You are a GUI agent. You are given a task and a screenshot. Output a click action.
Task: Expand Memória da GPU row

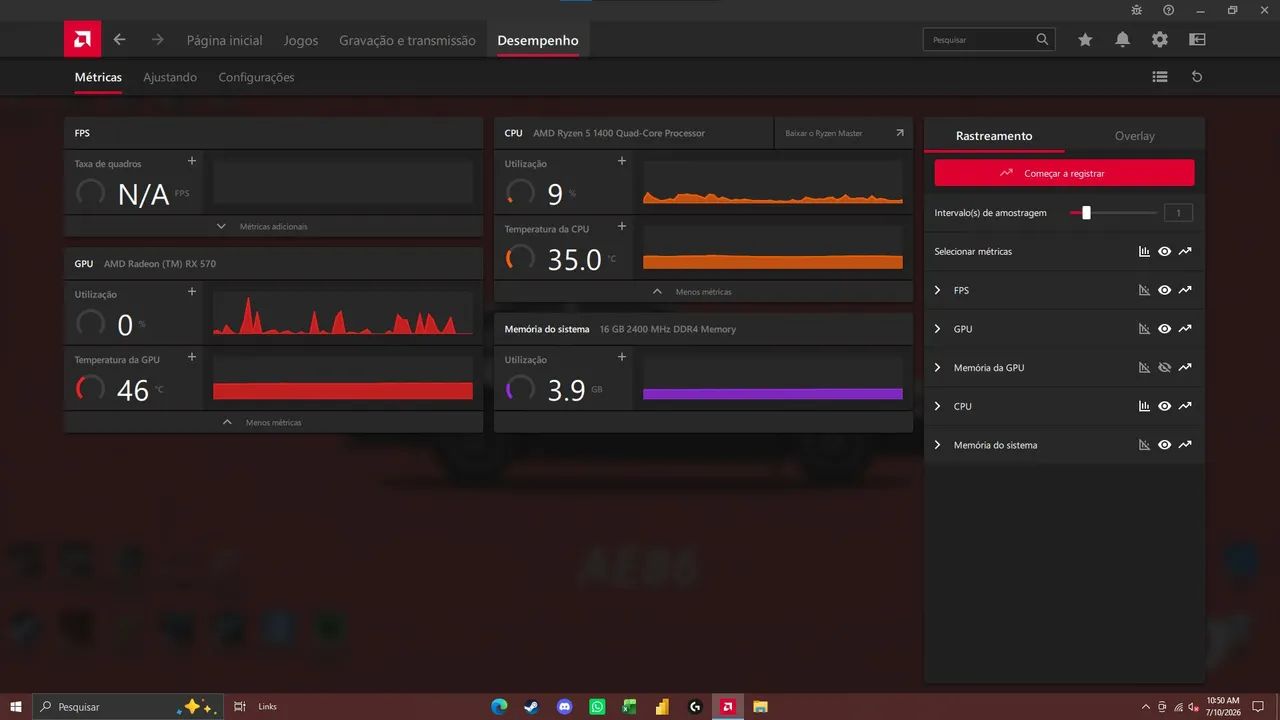[937, 368]
